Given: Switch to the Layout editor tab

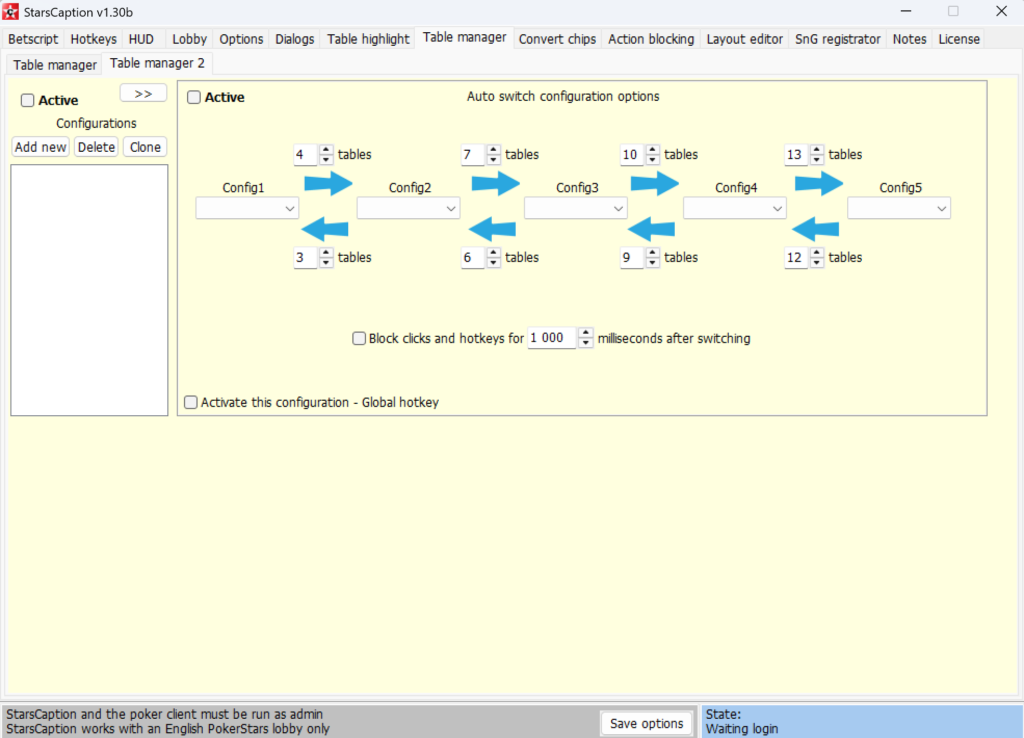Looking at the screenshot, I should point(744,39).
